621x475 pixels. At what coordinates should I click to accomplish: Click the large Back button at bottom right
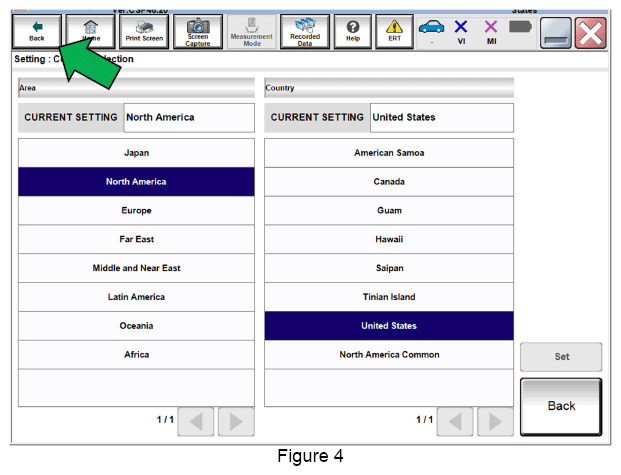(561, 406)
